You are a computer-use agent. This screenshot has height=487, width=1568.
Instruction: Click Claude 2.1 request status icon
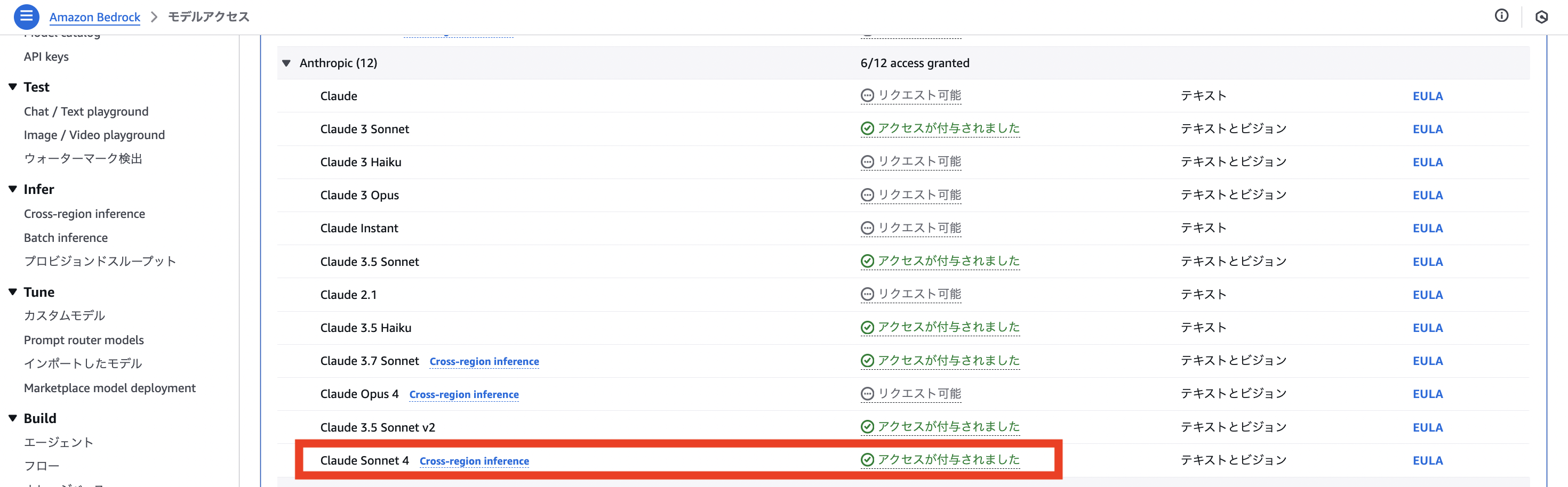(x=867, y=294)
